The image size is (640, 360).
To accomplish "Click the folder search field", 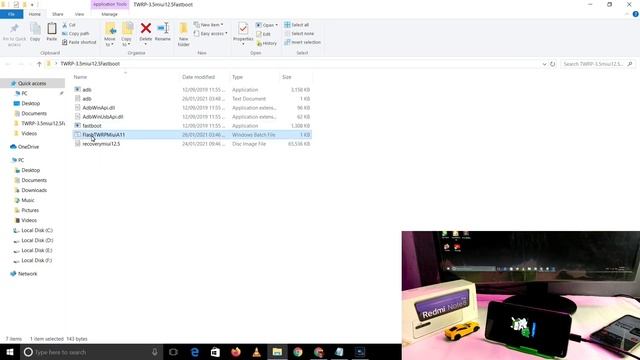I will coord(598,64).
